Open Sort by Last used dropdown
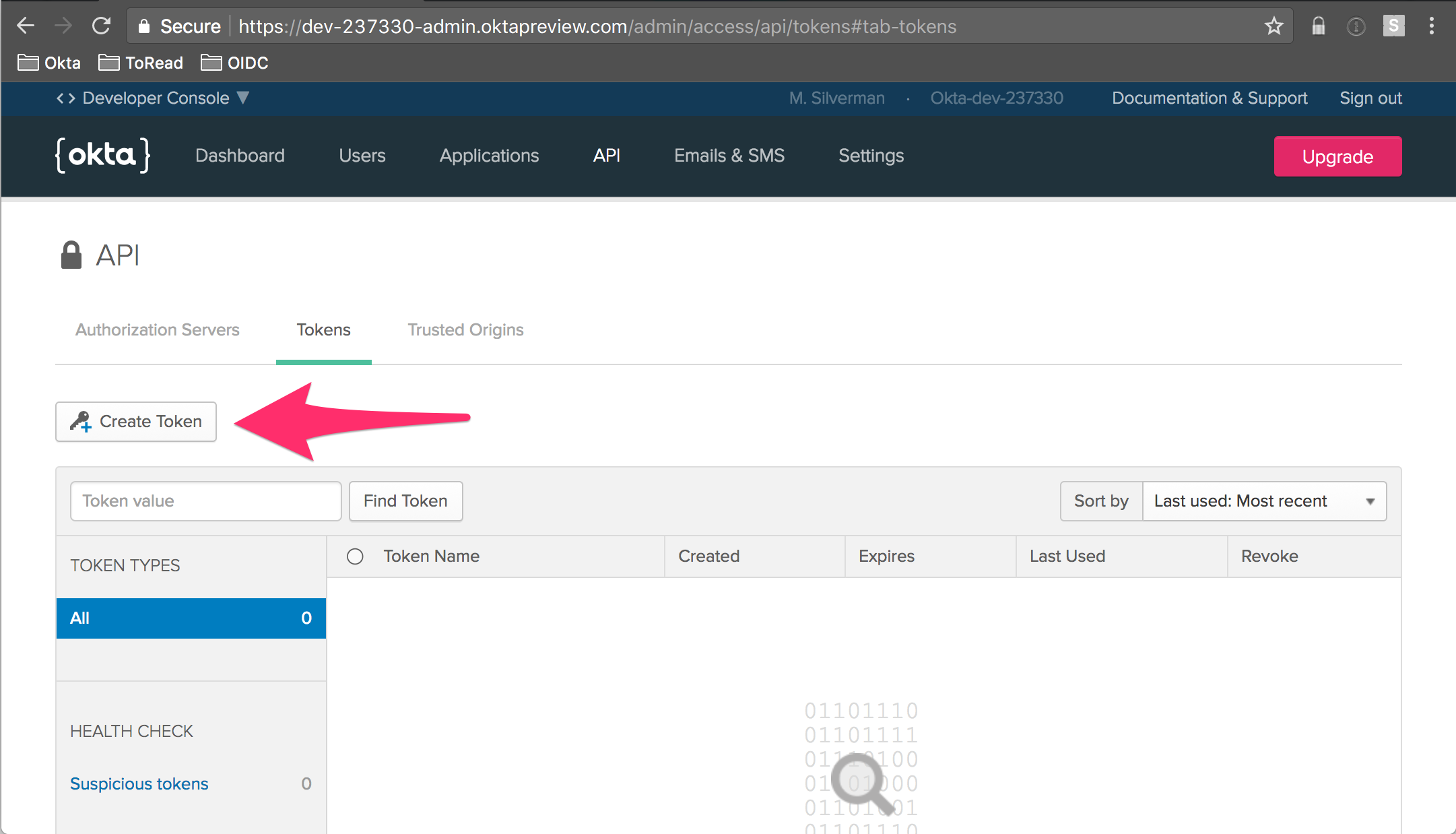1456x834 pixels. tap(1264, 501)
